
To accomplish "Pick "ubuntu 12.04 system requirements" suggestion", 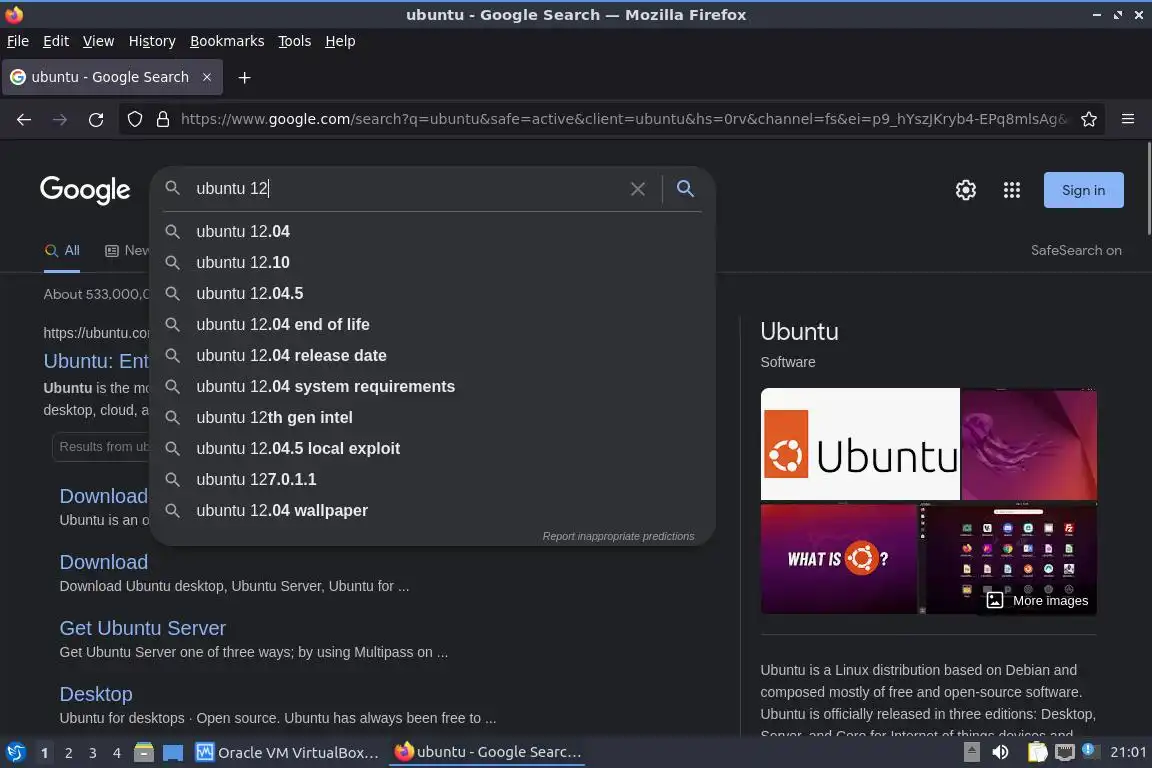I will [432, 387].
